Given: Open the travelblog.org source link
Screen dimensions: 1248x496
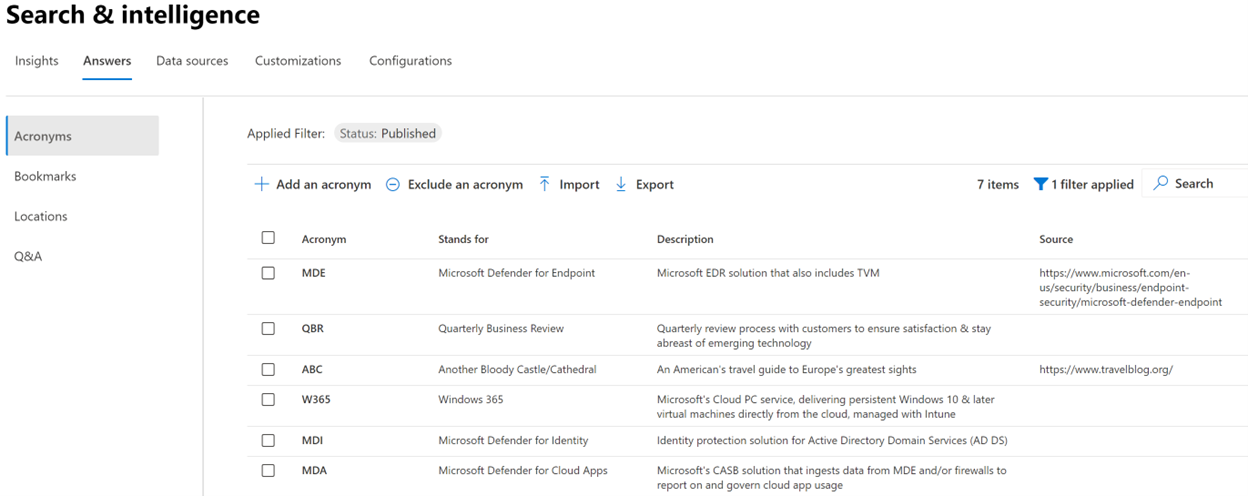Looking at the screenshot, I should click(1105, 369).
